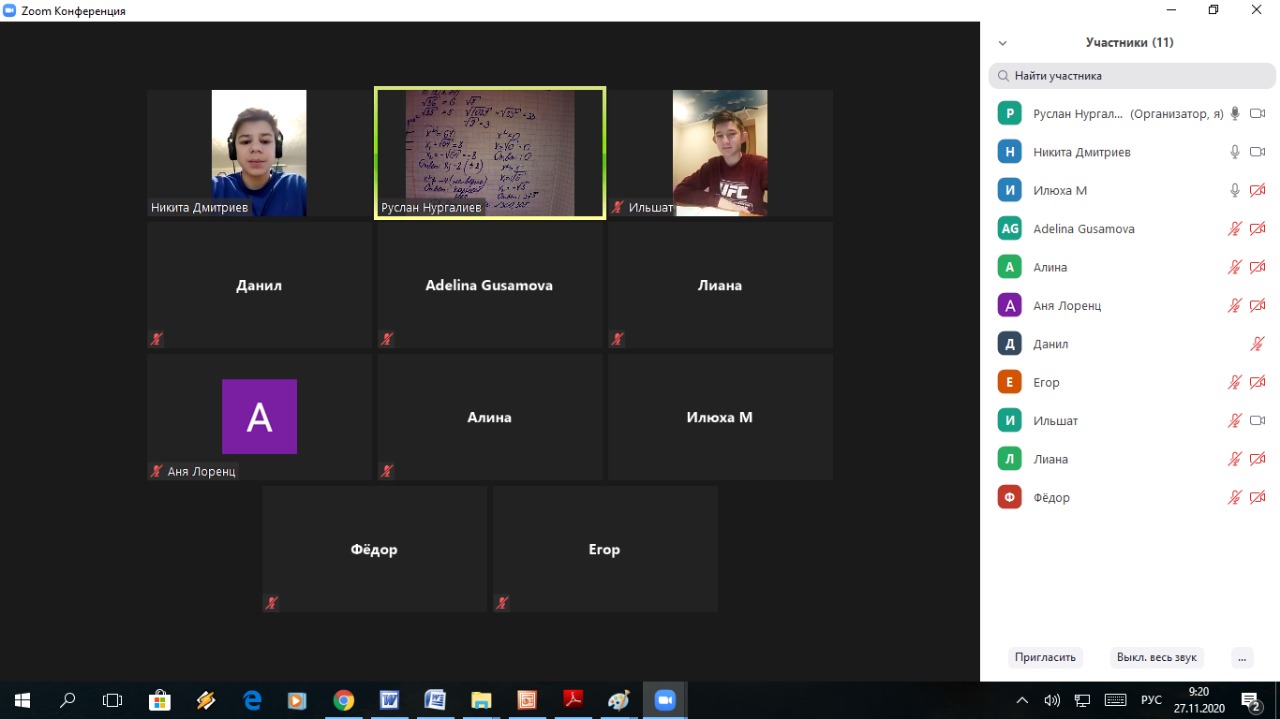This screenshot has height=719, width=1280.
Task: Launch Google Chrome from the taskbar
Action: tap(343, 700)
